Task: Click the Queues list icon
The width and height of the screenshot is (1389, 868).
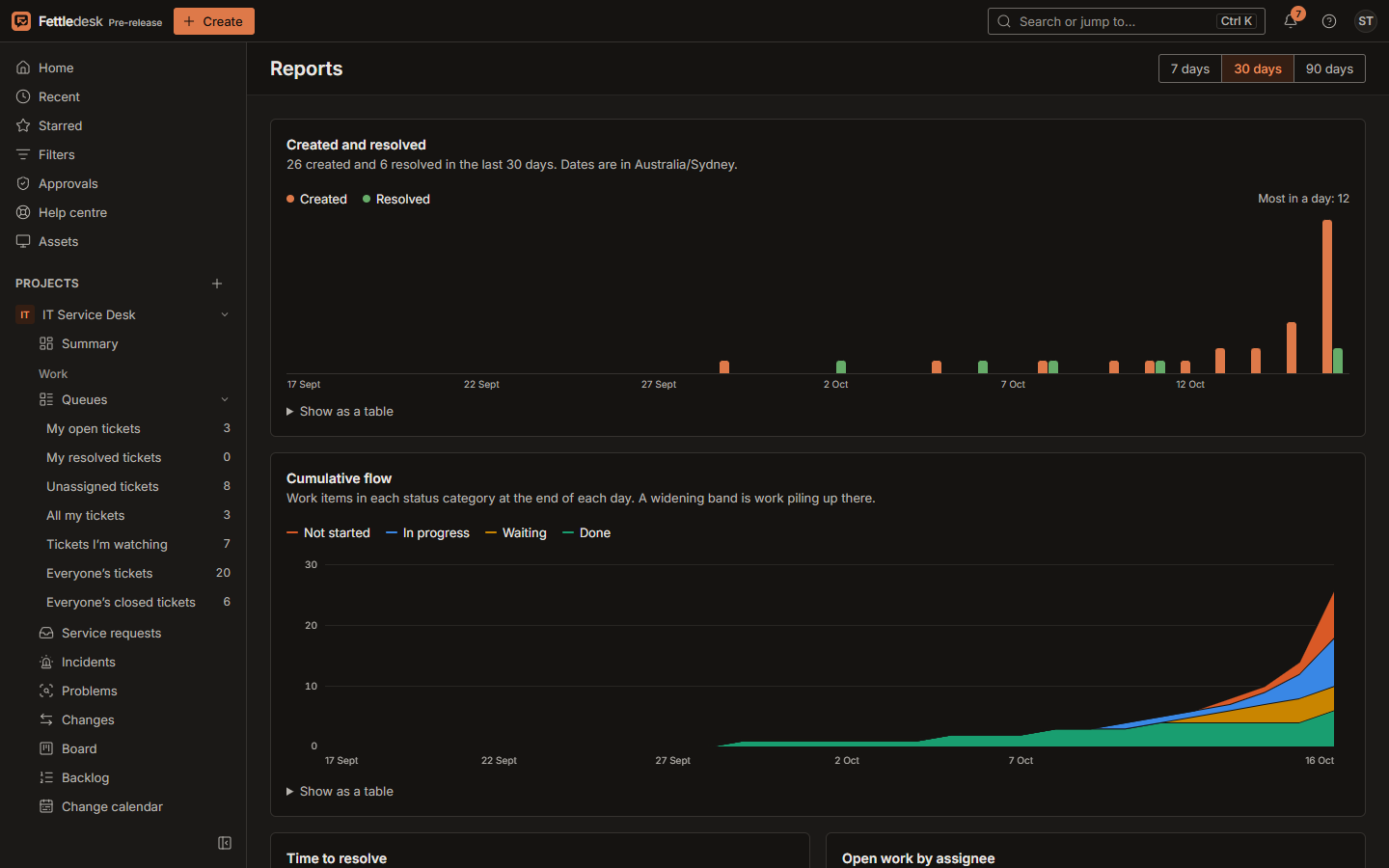Action: point(46,399)
